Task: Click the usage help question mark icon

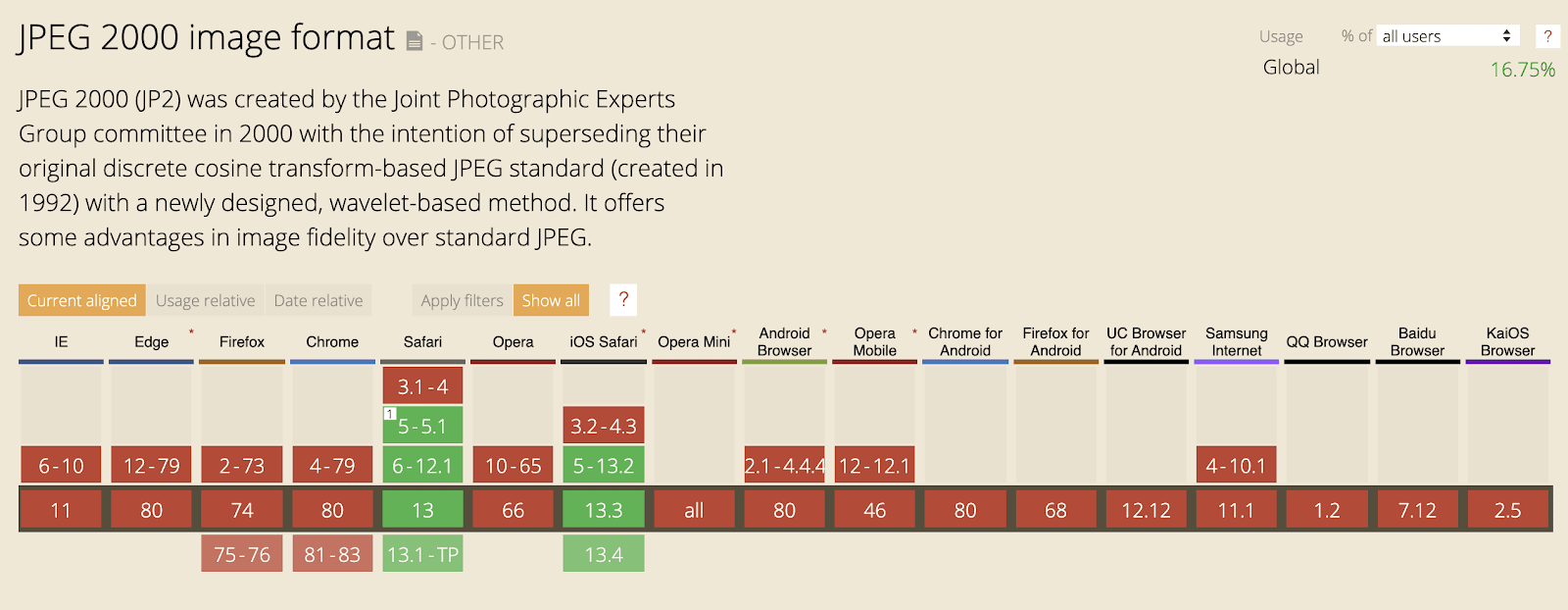Action: [1547, 36]
